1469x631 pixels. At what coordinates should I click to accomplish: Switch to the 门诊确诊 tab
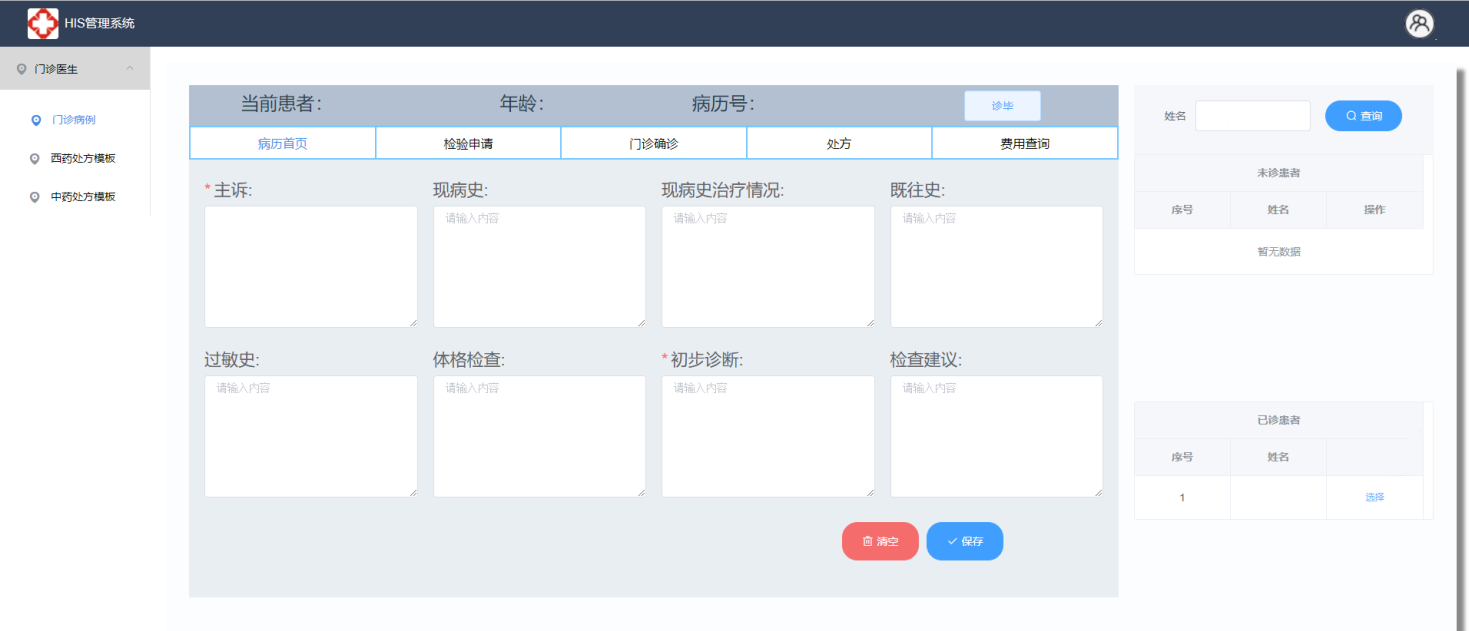click(653, 143)
